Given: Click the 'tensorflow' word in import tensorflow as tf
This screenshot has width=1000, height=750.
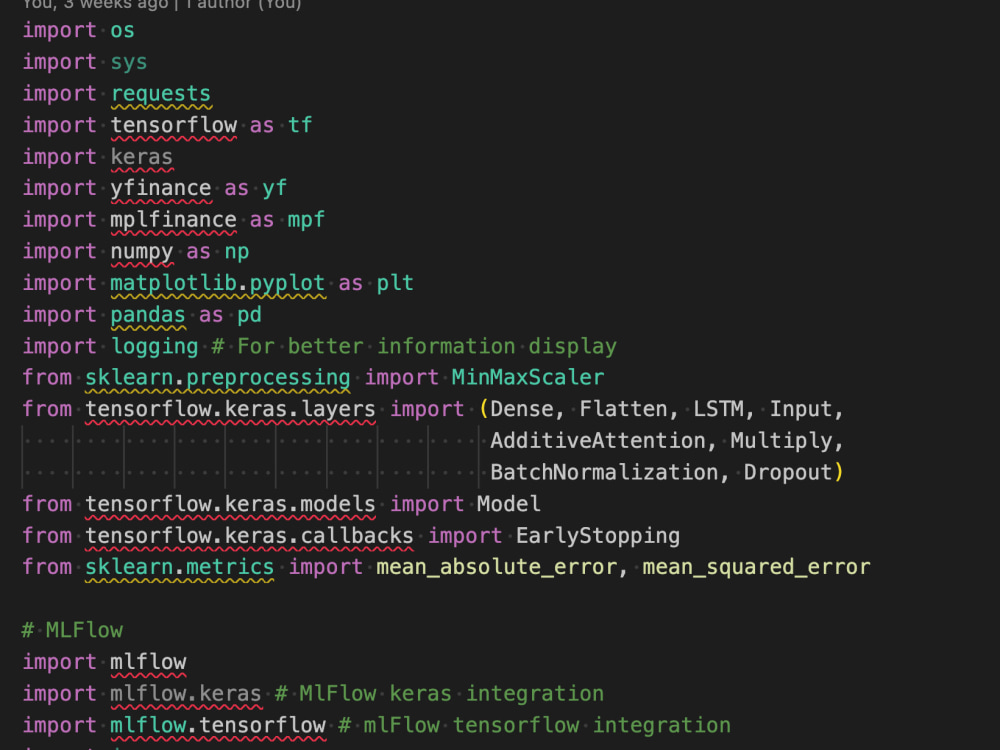Looking at the screenshot, I should click(173, 125).
